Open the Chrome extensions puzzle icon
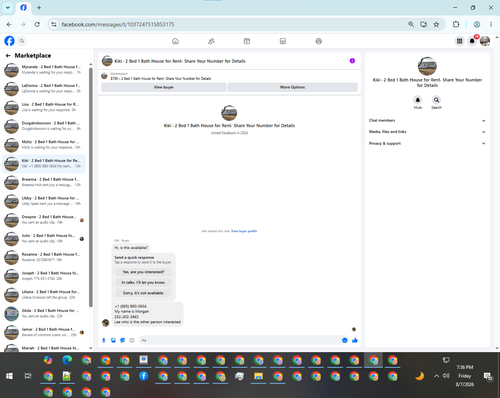The width and height of the screenshot is (500, 398). (456, 24)
